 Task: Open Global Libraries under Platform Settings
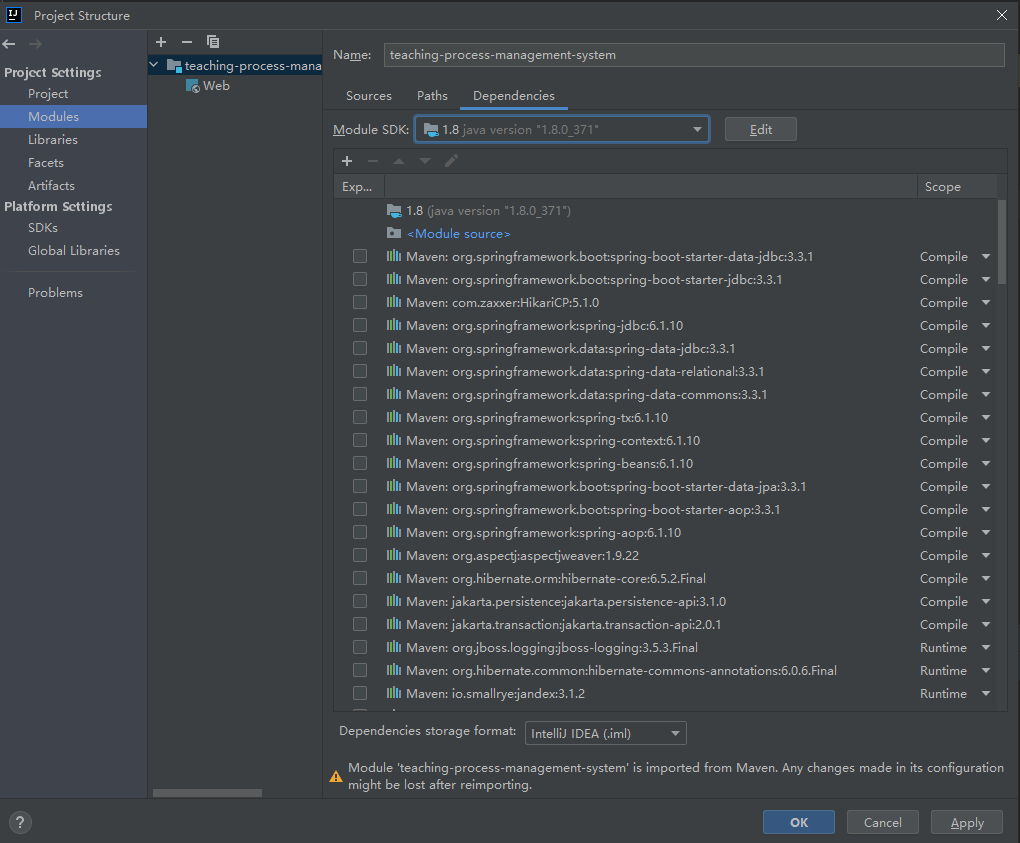click(x=74, y=250)
